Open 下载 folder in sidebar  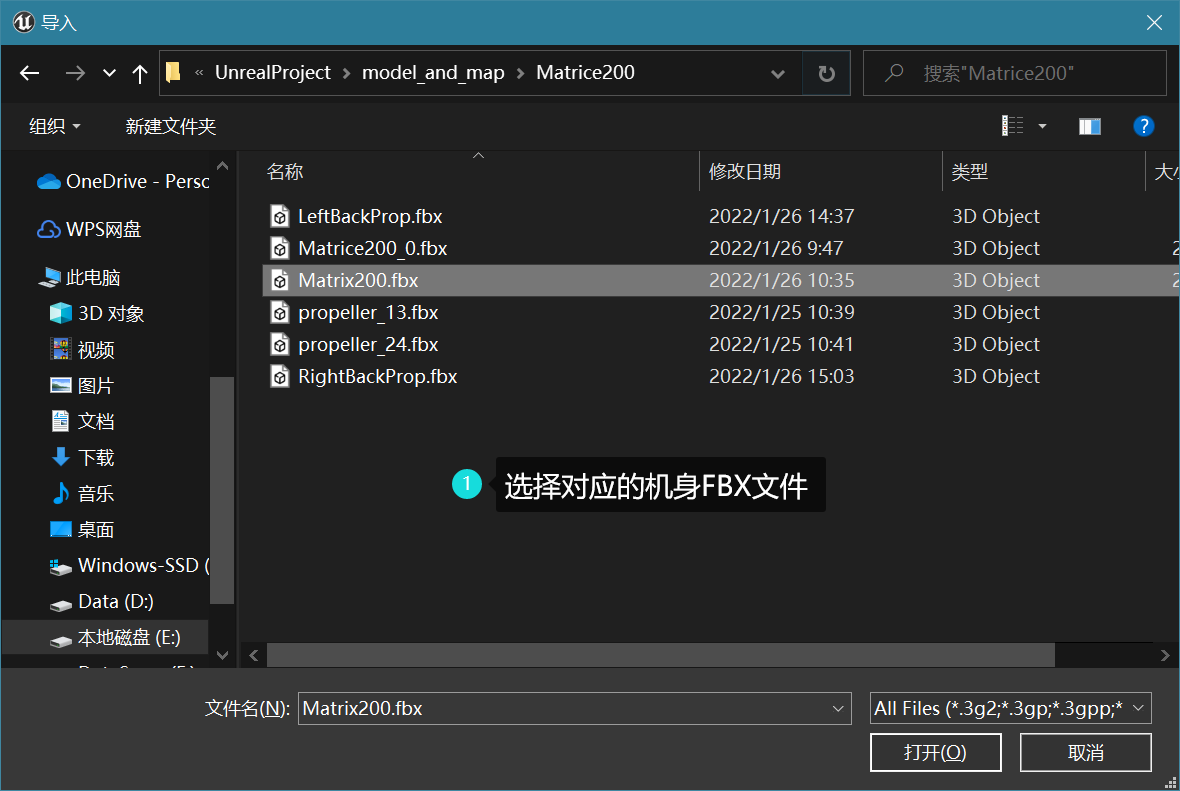coord(82,458)
